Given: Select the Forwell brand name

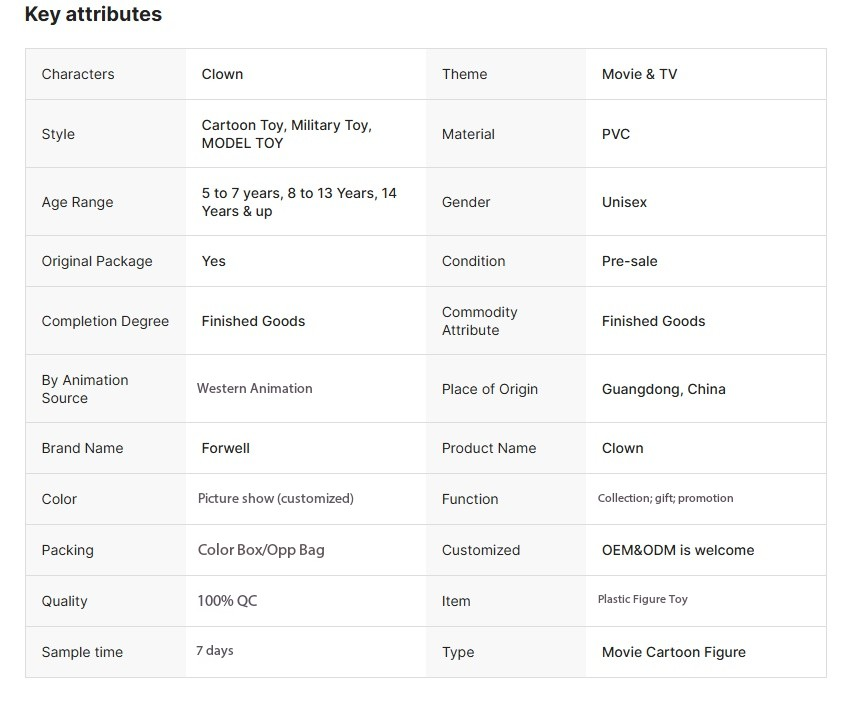Looking at the screenshot, I should click(225, 448).
